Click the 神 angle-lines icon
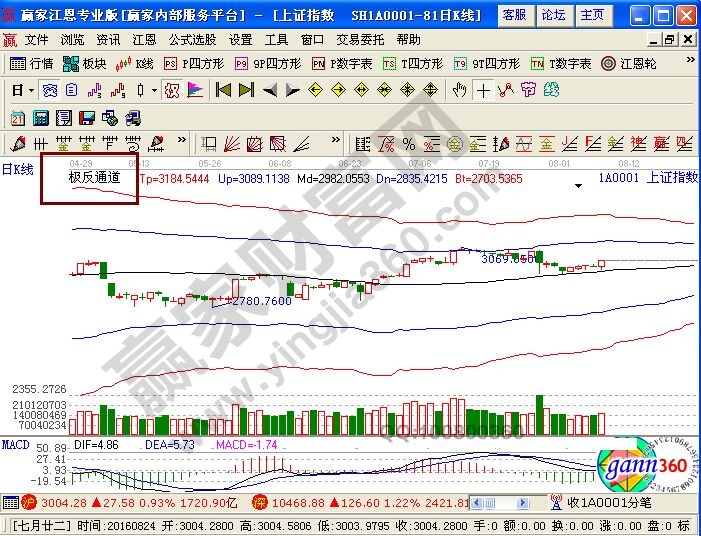 638,144
